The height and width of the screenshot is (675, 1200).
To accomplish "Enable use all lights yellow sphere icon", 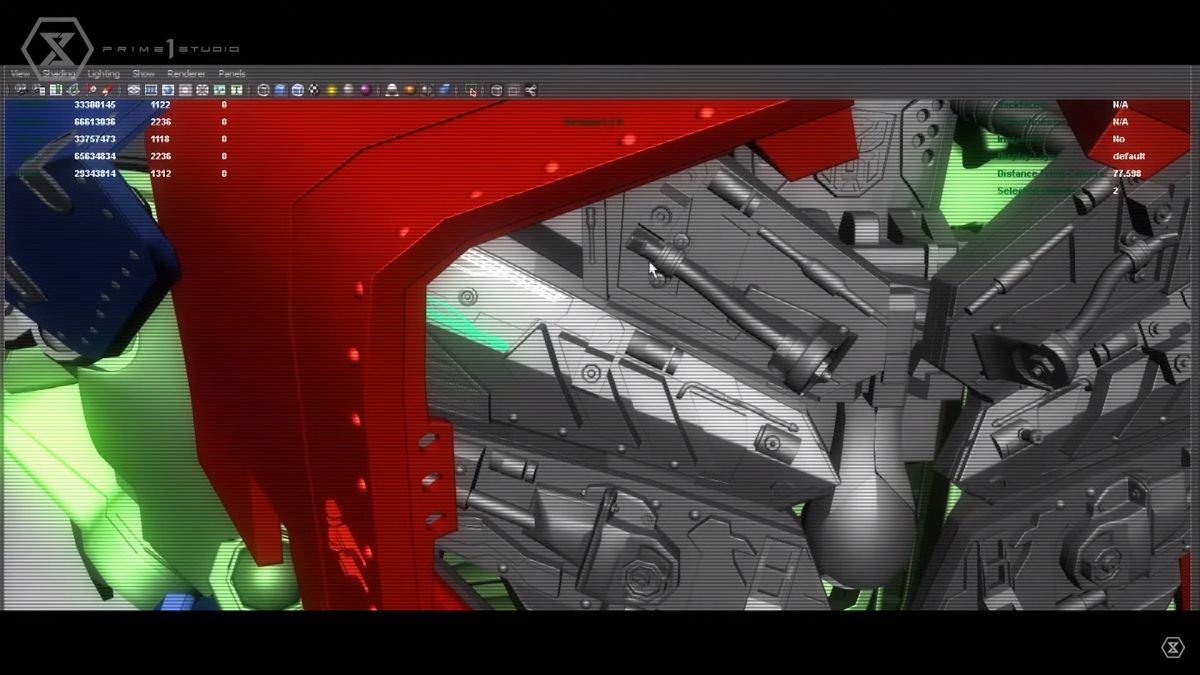I will pos(331,90).
